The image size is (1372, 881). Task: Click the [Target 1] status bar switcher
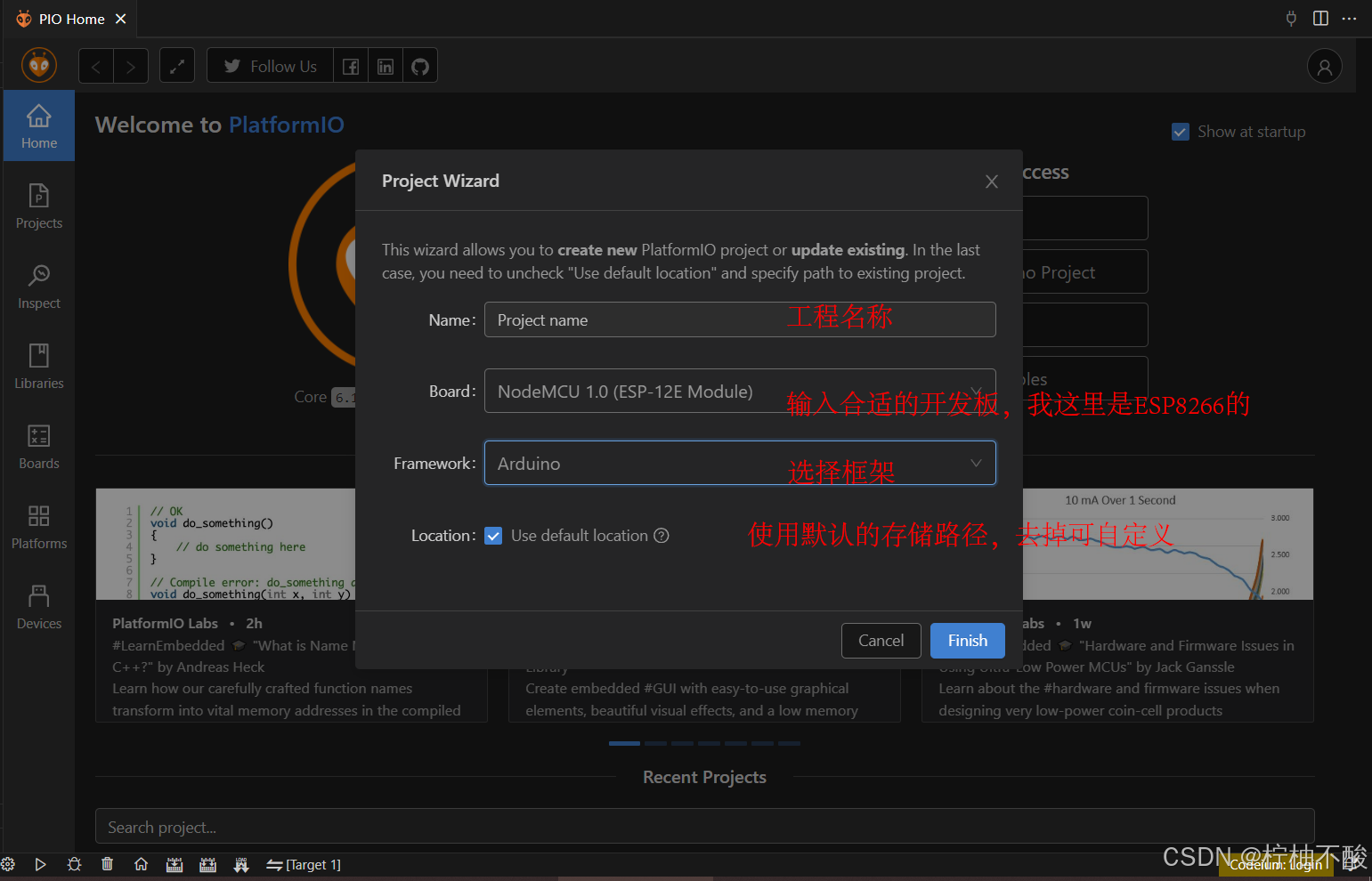[304, 864]
